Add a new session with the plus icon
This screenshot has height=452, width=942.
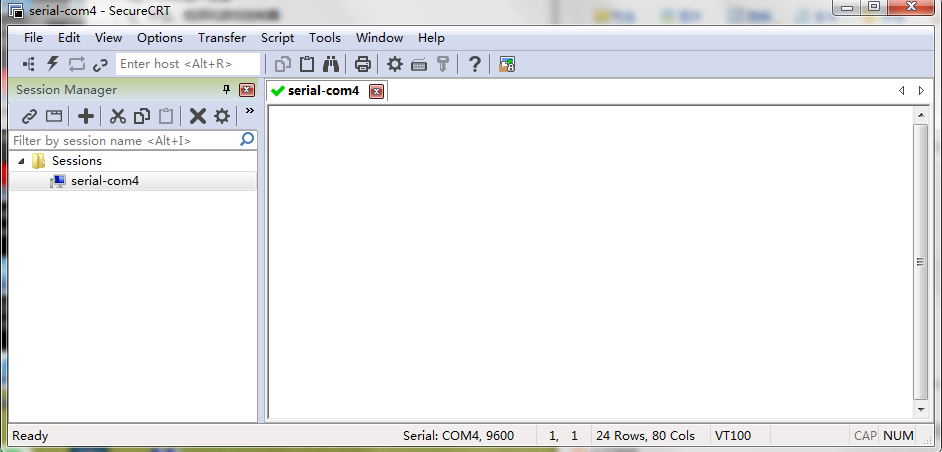[x=86, y=116]
